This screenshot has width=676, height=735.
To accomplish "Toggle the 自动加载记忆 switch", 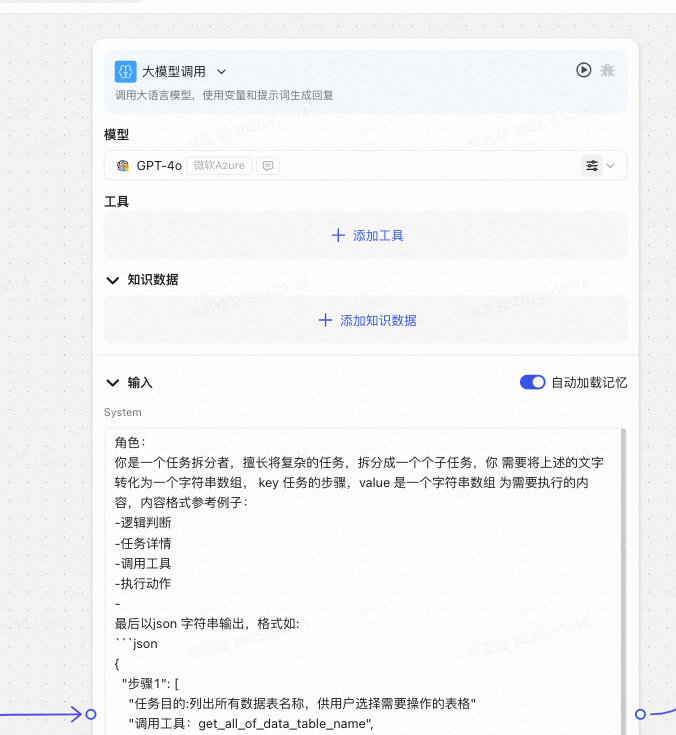I will [x=533, y=382].
